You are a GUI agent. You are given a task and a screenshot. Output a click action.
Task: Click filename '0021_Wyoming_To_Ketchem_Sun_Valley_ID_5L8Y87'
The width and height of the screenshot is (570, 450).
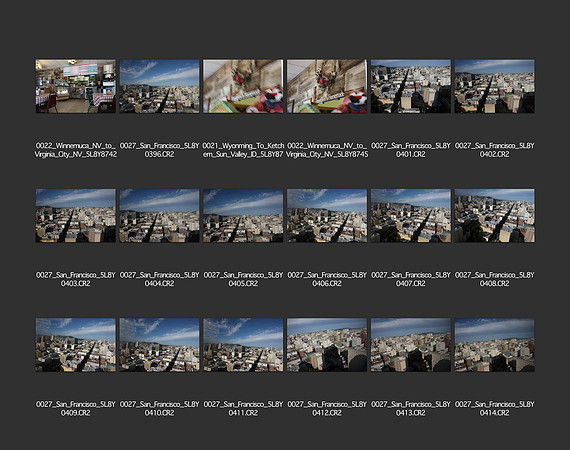click(x=243, y=150)
